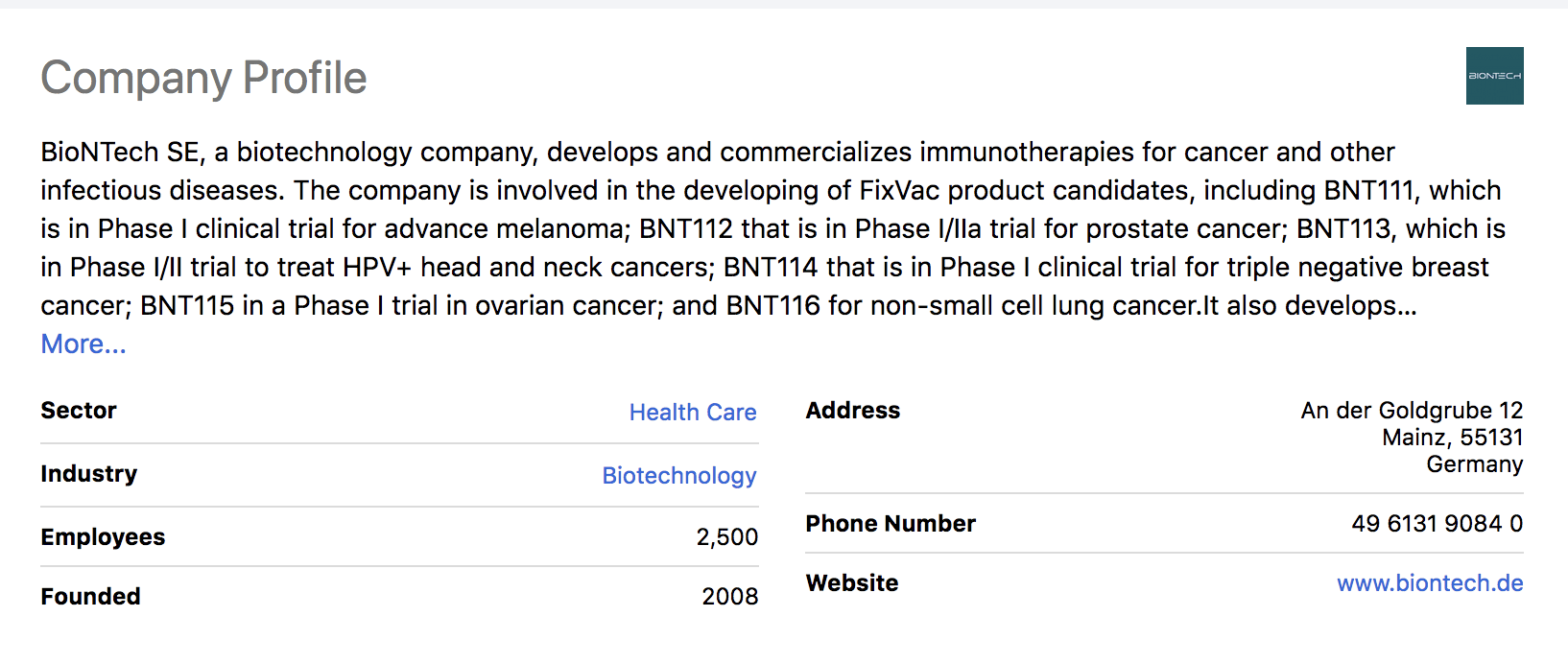1568x664 pixels.
Task: Open the Biotechnology industry link
Action: [x=678, y=475]
